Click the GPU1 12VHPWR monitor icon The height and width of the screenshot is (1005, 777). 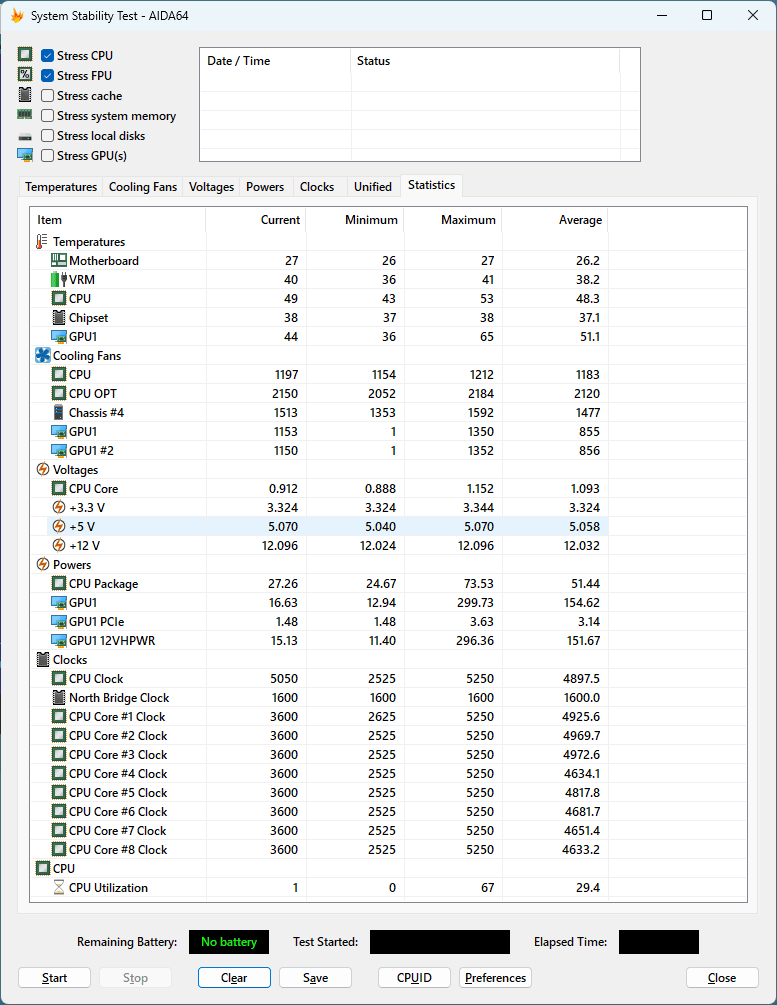coord(59,640)
